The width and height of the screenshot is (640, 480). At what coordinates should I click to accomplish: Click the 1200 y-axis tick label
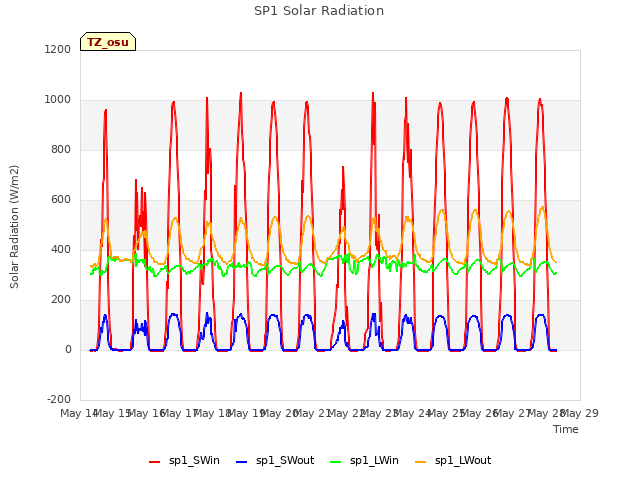point(58,49)
